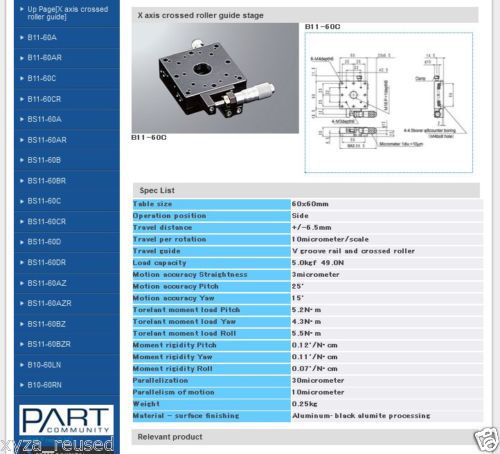Open Up Page X axis crossed roller guide link
This screenshot has height=454, width=500.
click(x=68, y=13)
